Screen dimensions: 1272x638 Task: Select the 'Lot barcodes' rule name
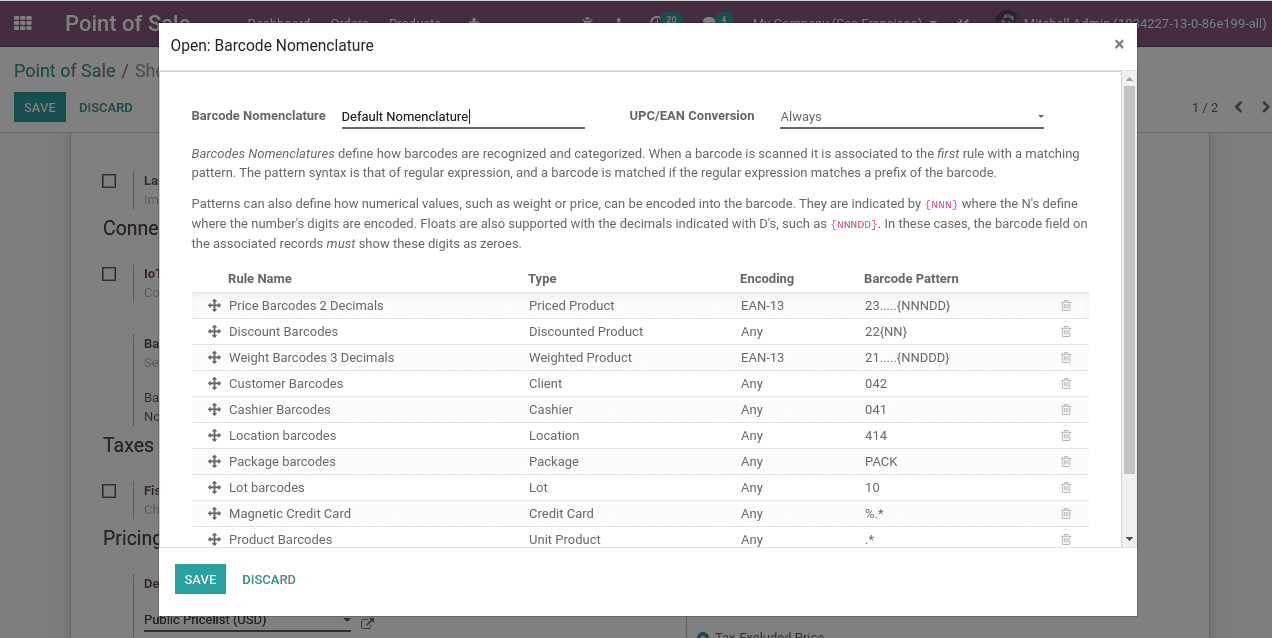pos(267,488)
